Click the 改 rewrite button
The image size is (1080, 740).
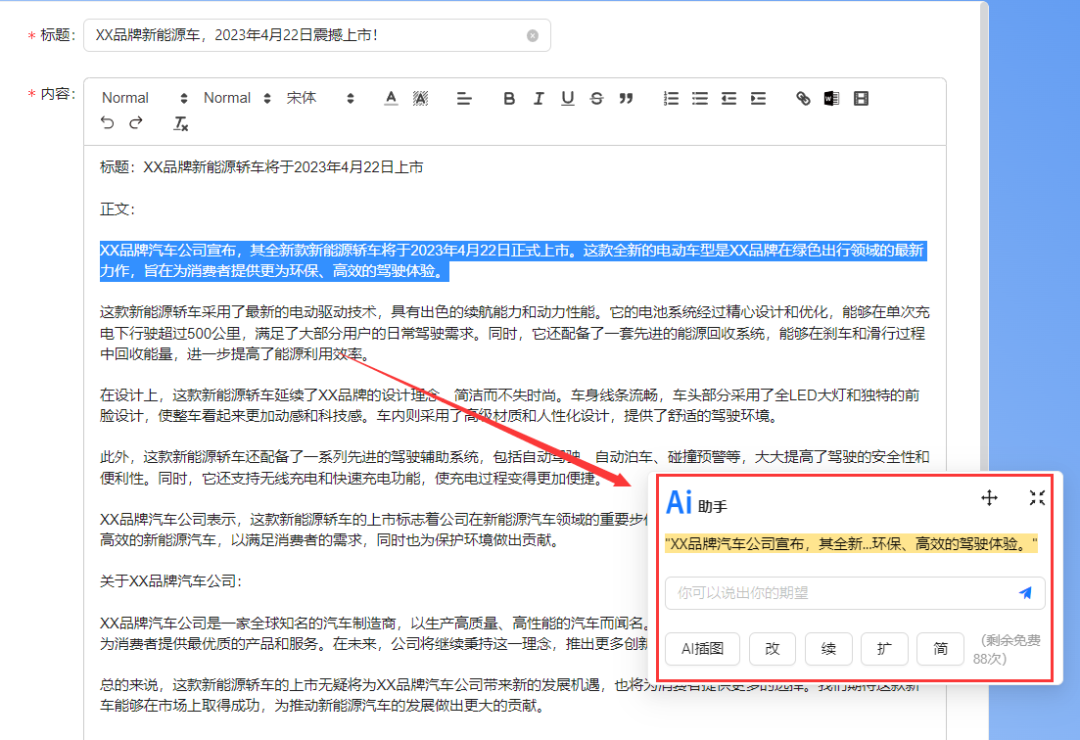[772, 648]
